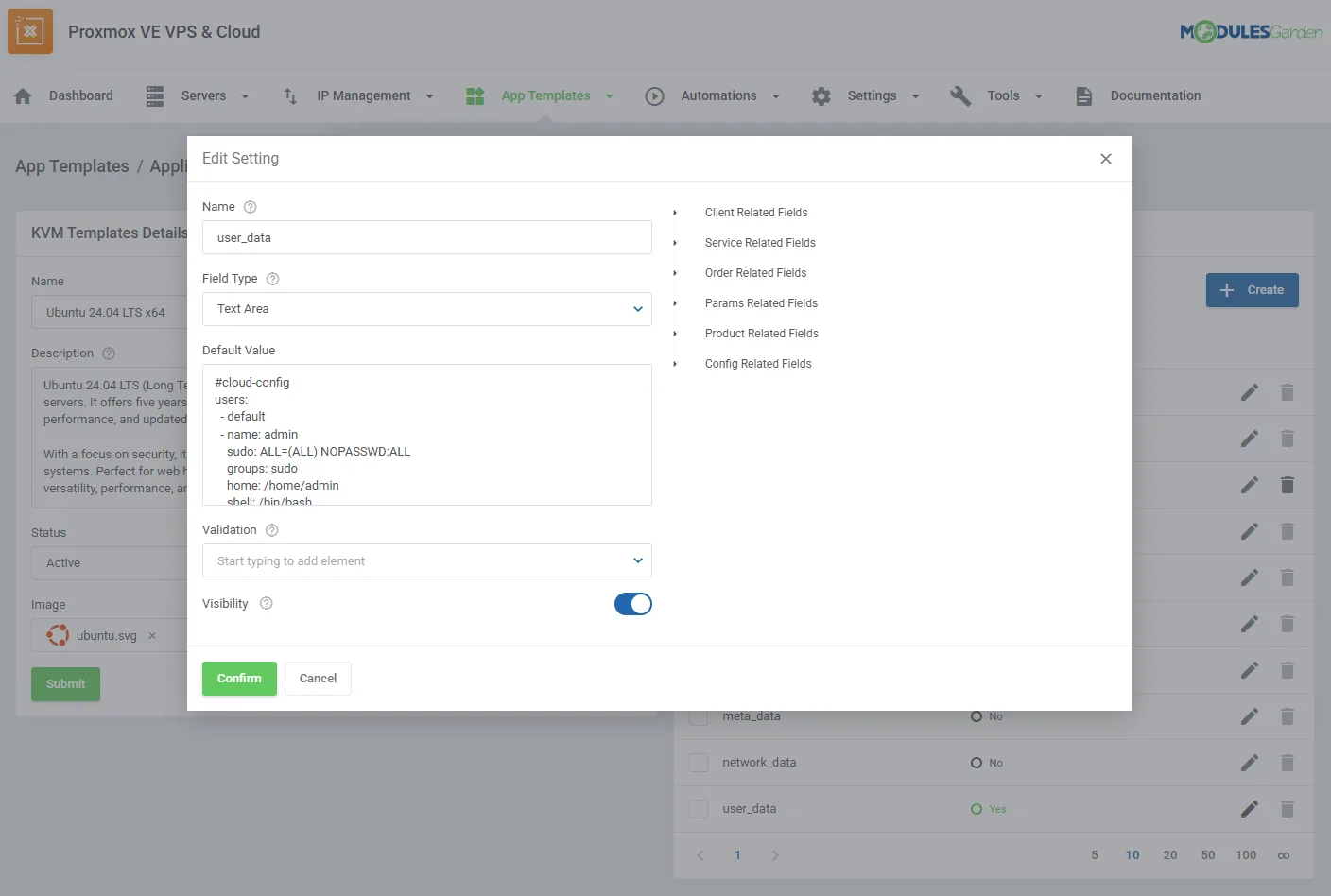The height and width of the screenshot is (896, 1331).
Task: Edit the meta_data row with pencil icon
Action: coord(1250,716)
